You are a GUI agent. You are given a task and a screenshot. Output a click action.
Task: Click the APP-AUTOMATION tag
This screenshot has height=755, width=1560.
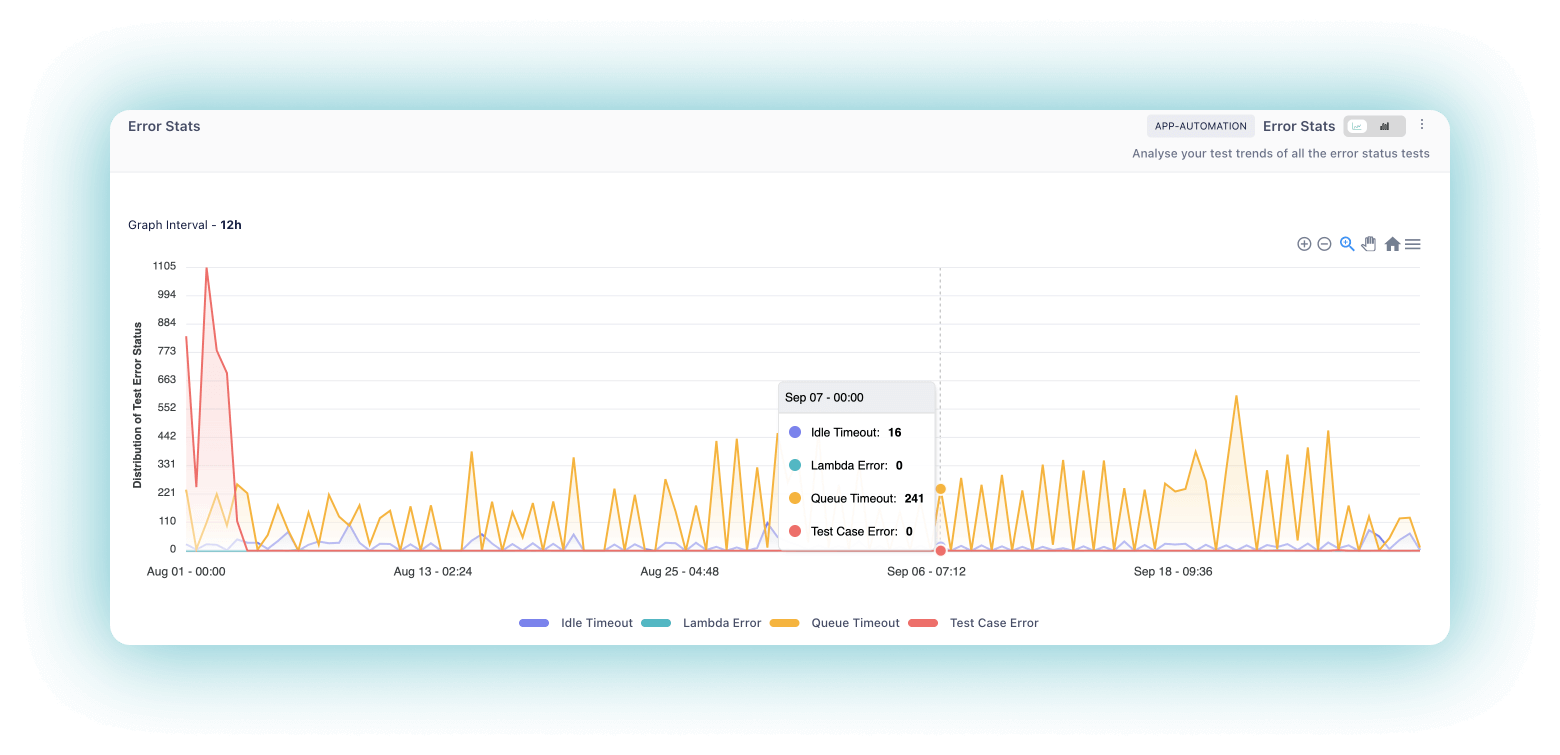tap(1200, 126)
